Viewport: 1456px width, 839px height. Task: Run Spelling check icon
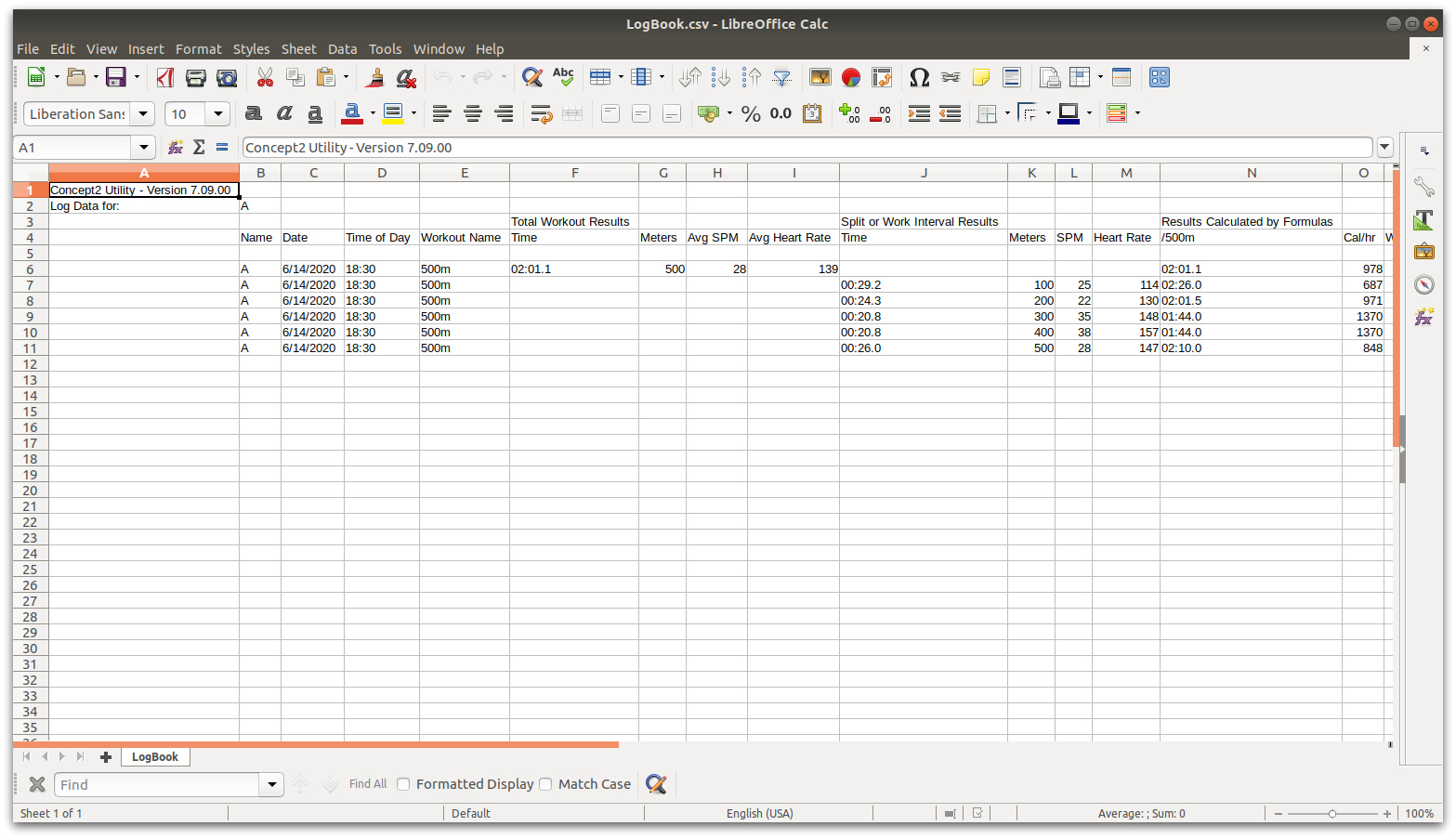coord(563,77)
